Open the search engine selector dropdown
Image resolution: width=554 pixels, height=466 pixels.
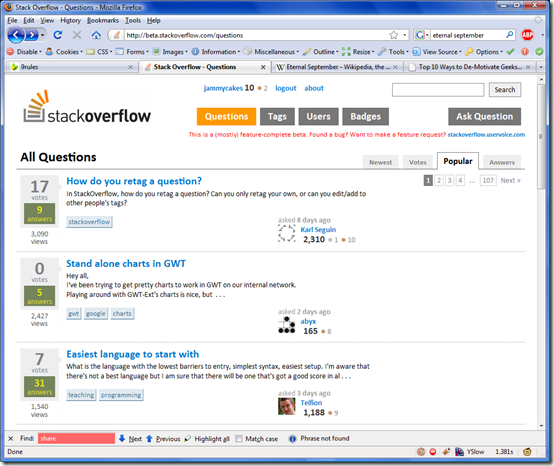pos(422,35)
